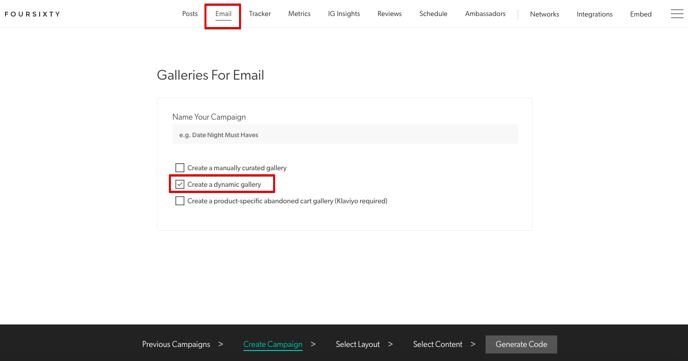Go to the Metrics tab
The image size is (688, 361).
pyautogui.click(x=299, y=14)
